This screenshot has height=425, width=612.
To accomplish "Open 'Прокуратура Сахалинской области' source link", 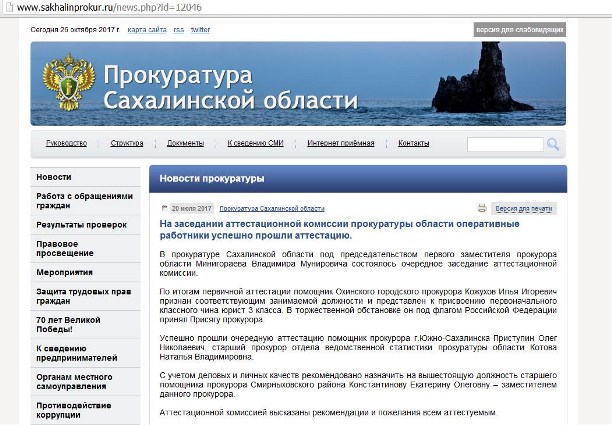I will coord(272,208).
